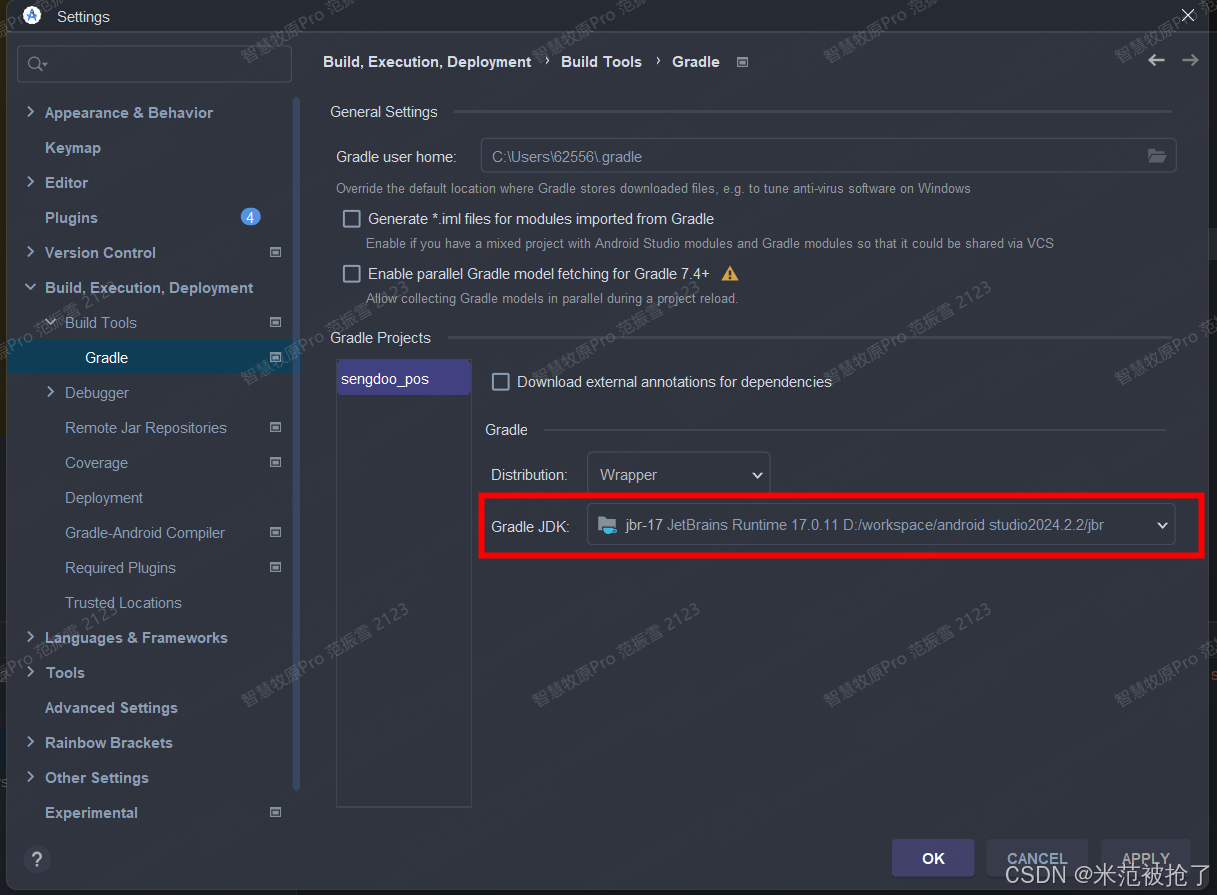Click the Apply button
Image resolution: width=1217 pixels, height=895 pixels.
click(1145, 858)
